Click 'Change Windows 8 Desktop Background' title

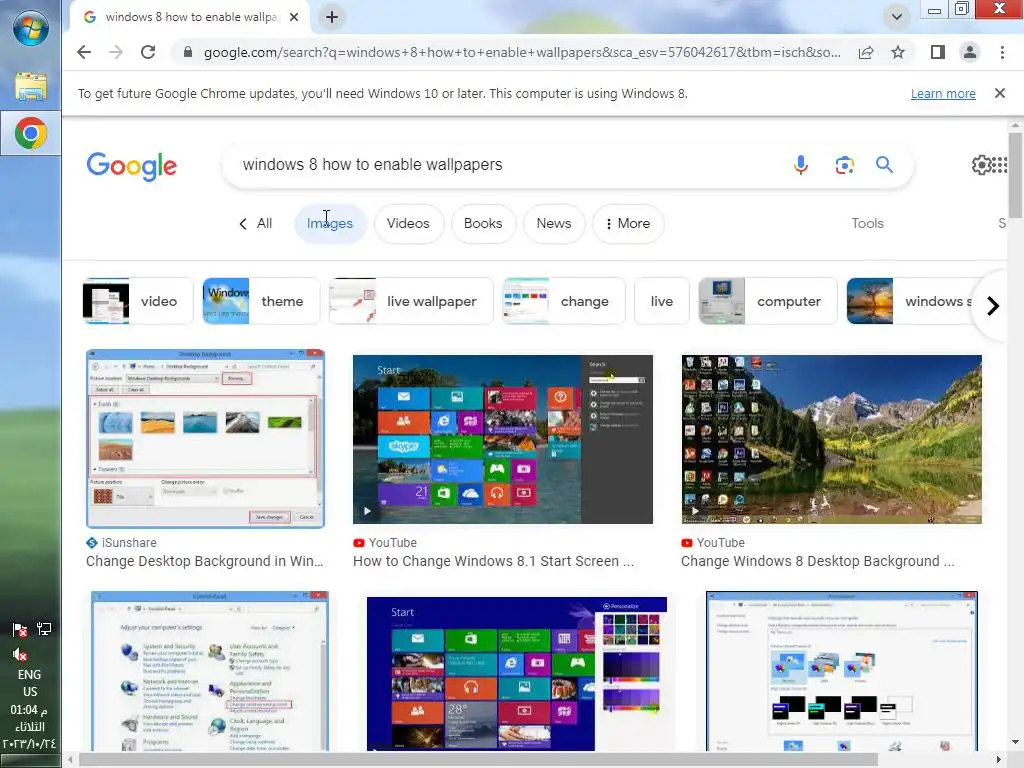[x=818, y=562]
